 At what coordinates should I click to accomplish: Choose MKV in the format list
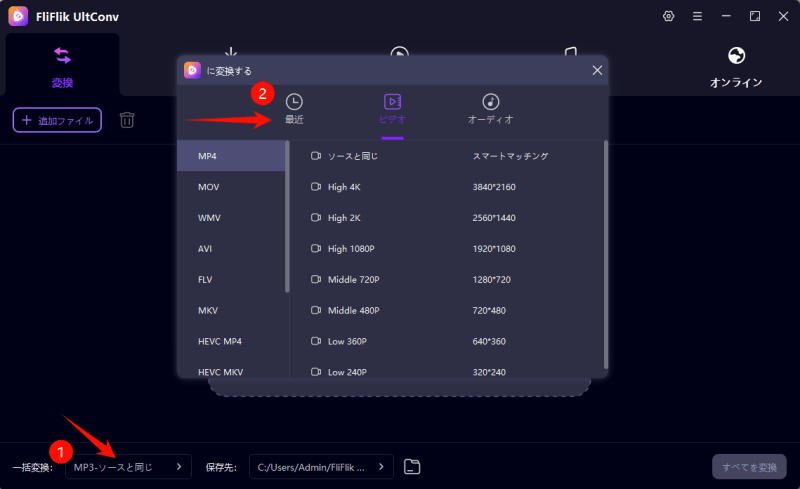point(231,310)
